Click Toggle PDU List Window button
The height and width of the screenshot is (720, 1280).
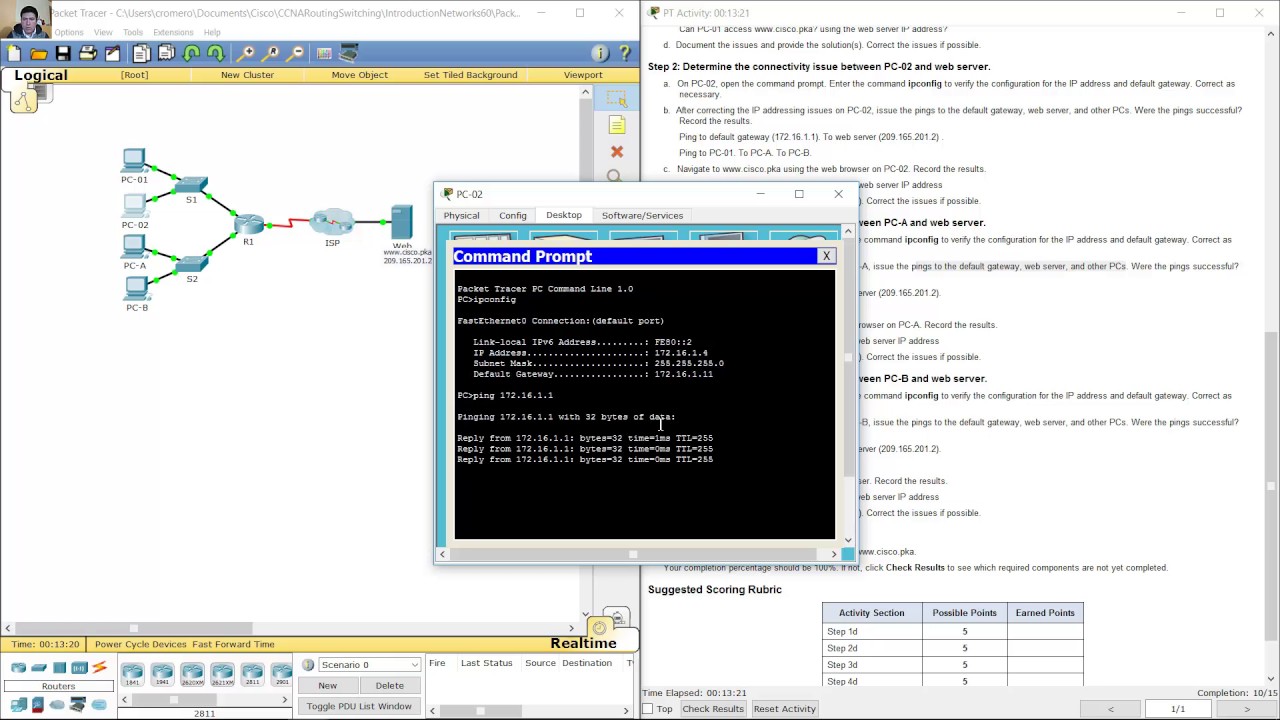tap(359, 706)
